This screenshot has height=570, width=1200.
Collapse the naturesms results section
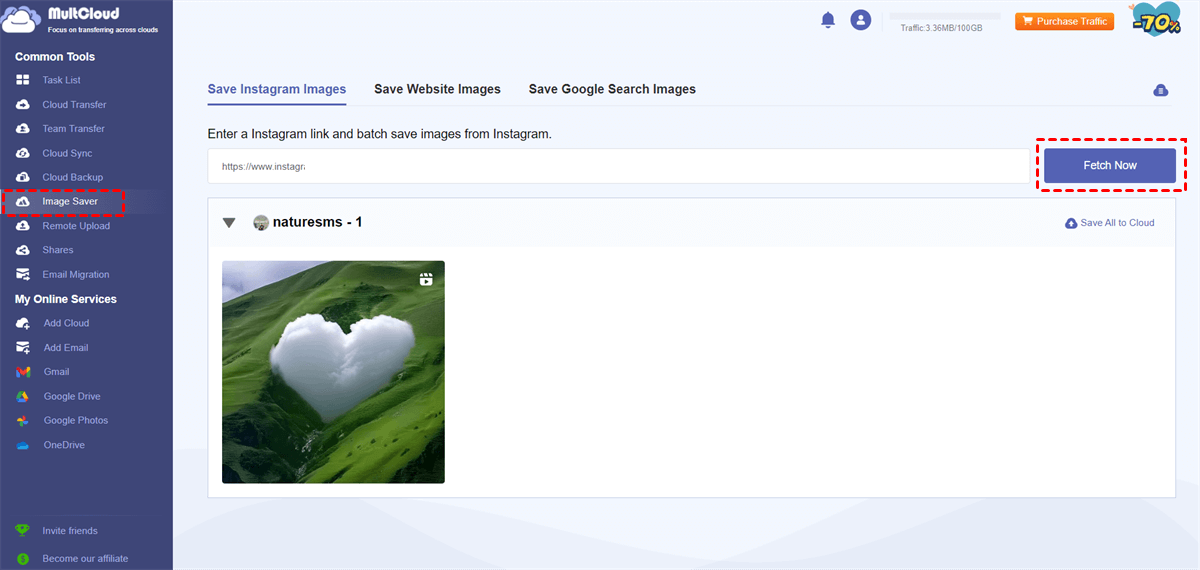tap(229, 223)
